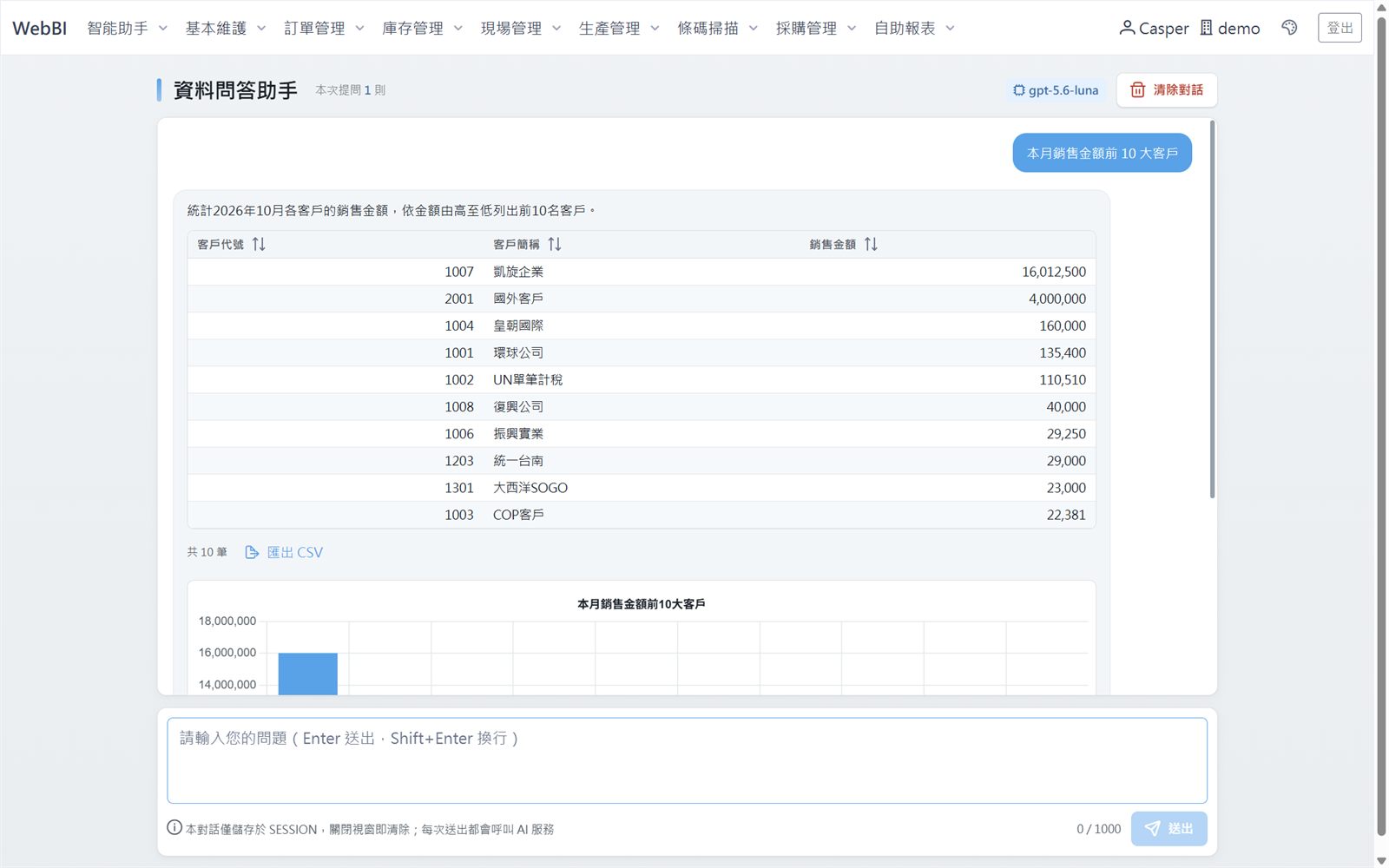This screenshot has width=1389, height=868.
Task: Click the 登出 logout button
Action: point(1340,28)
